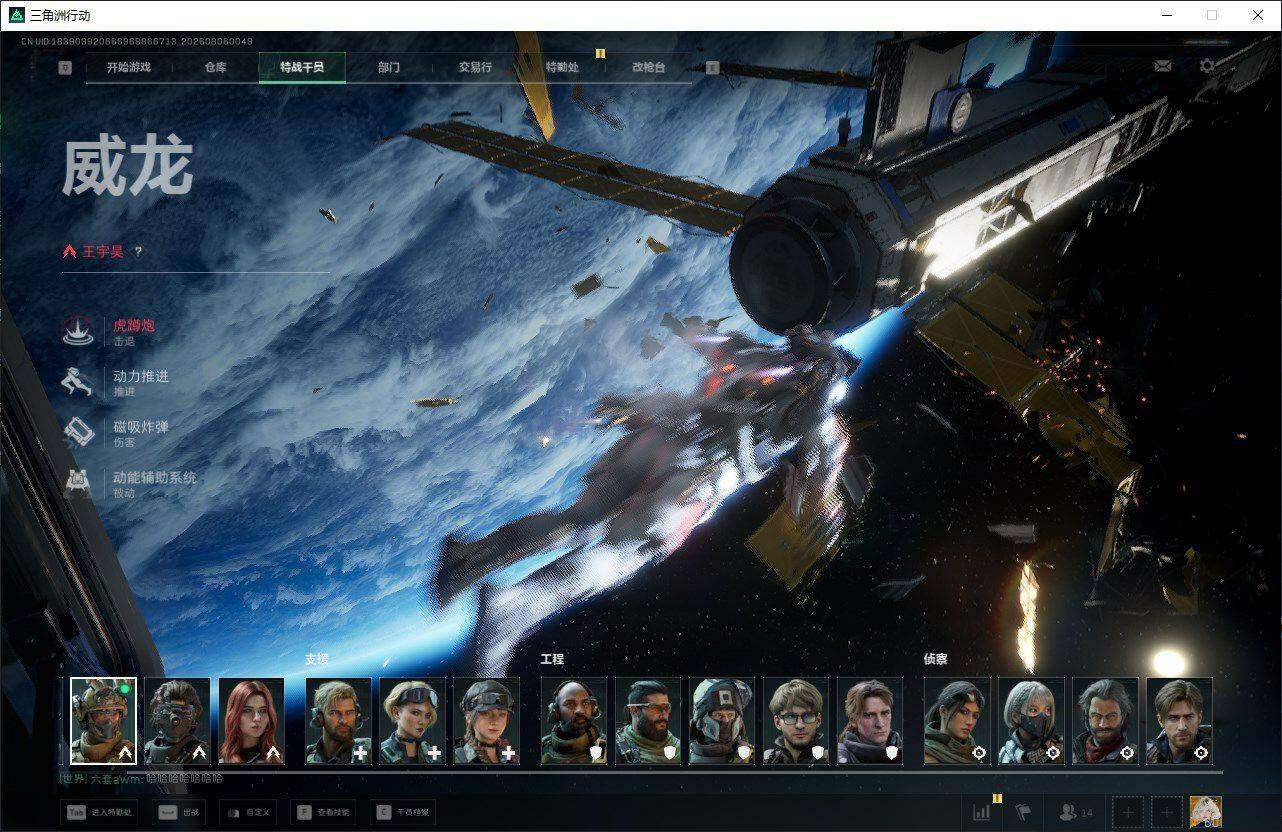Viewport: 1282px width, 832px height.
Task: Switch to the 特勤处 tab
Action: coord(562,67)
